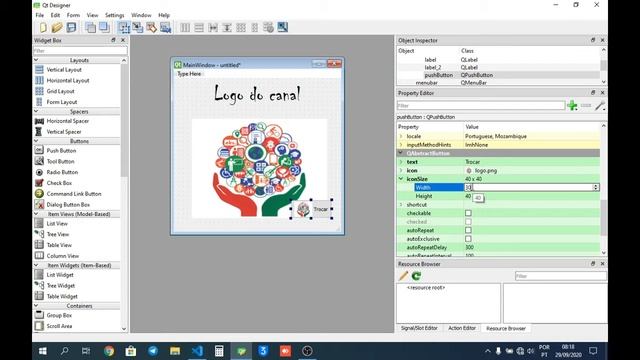Apply Lay Out Horizontally in Splitter
The width and height of the screenshot is (640, 360).
(x=213, y=27)
